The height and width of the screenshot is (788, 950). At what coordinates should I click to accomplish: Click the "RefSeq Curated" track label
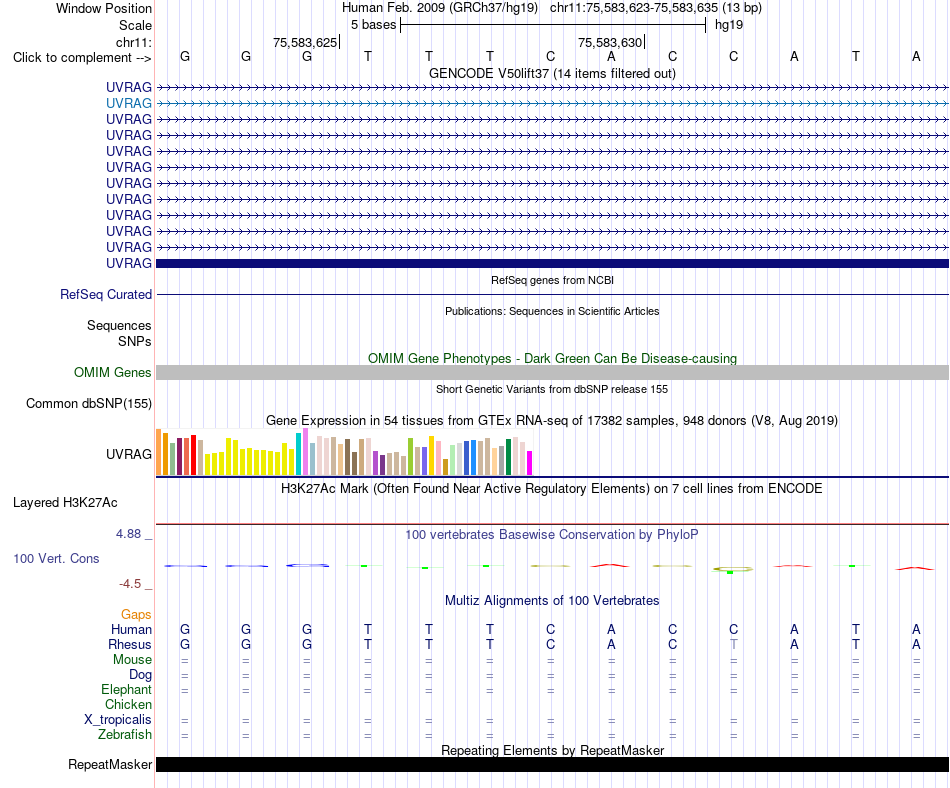click(x=106, y=294)
